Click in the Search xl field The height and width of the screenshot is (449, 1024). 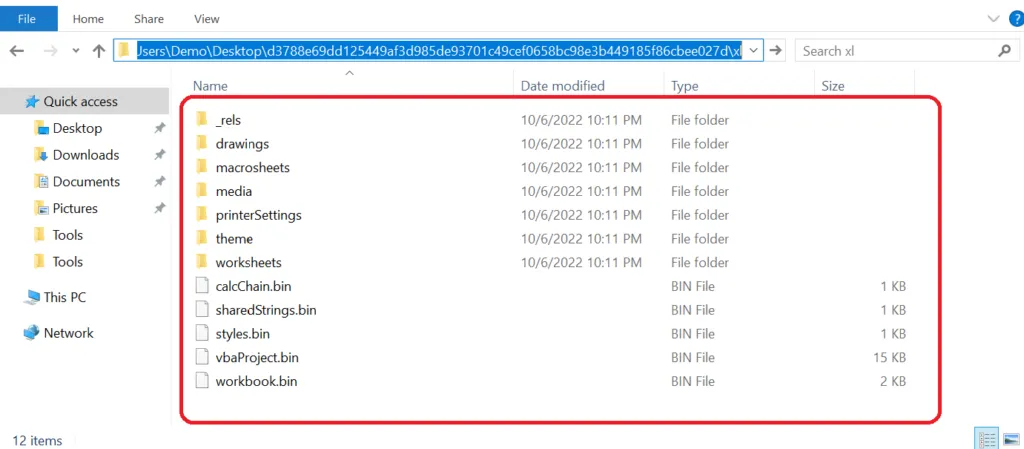895,51
